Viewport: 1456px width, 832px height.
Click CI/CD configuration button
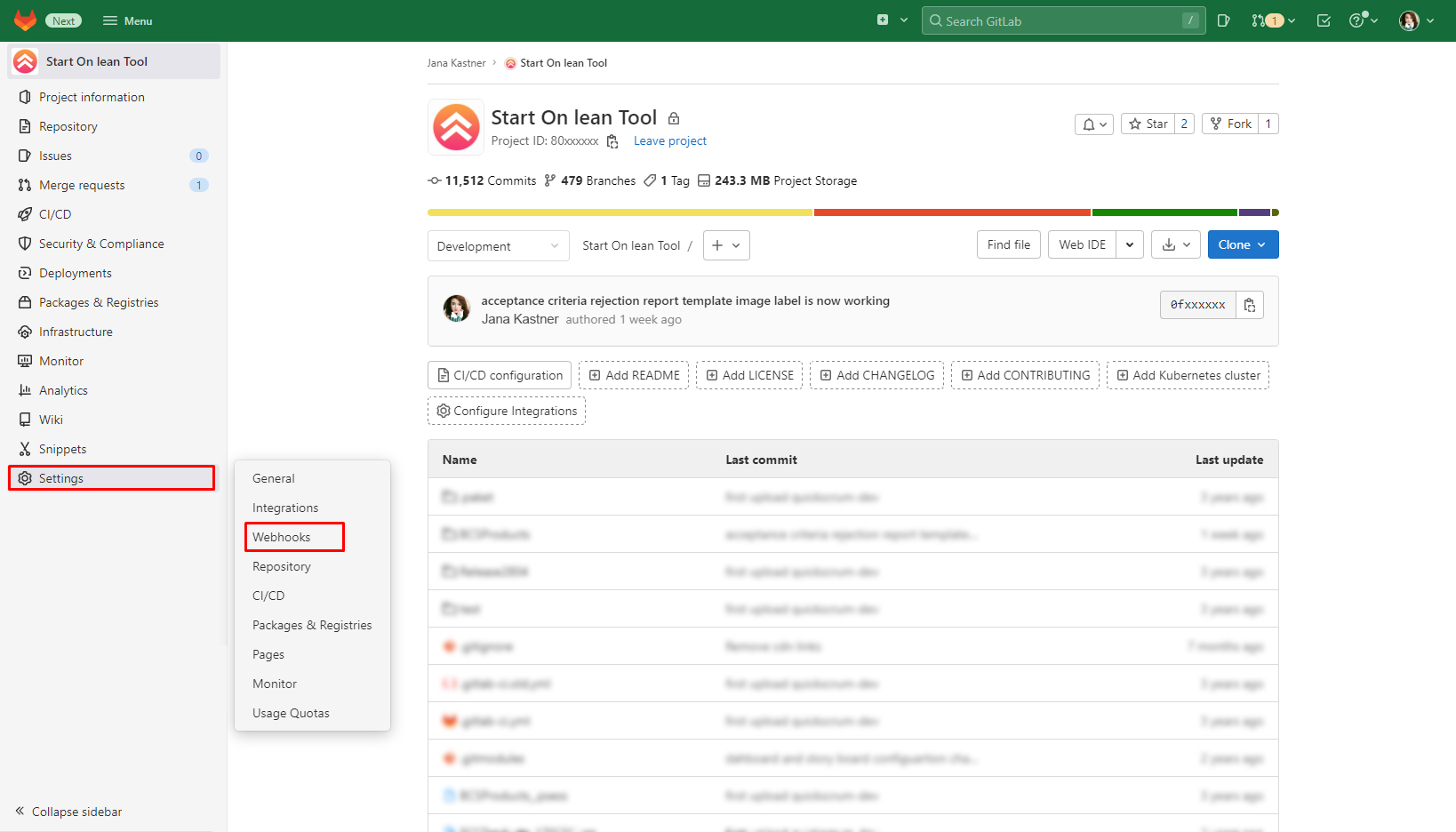[x=500, y=375]
